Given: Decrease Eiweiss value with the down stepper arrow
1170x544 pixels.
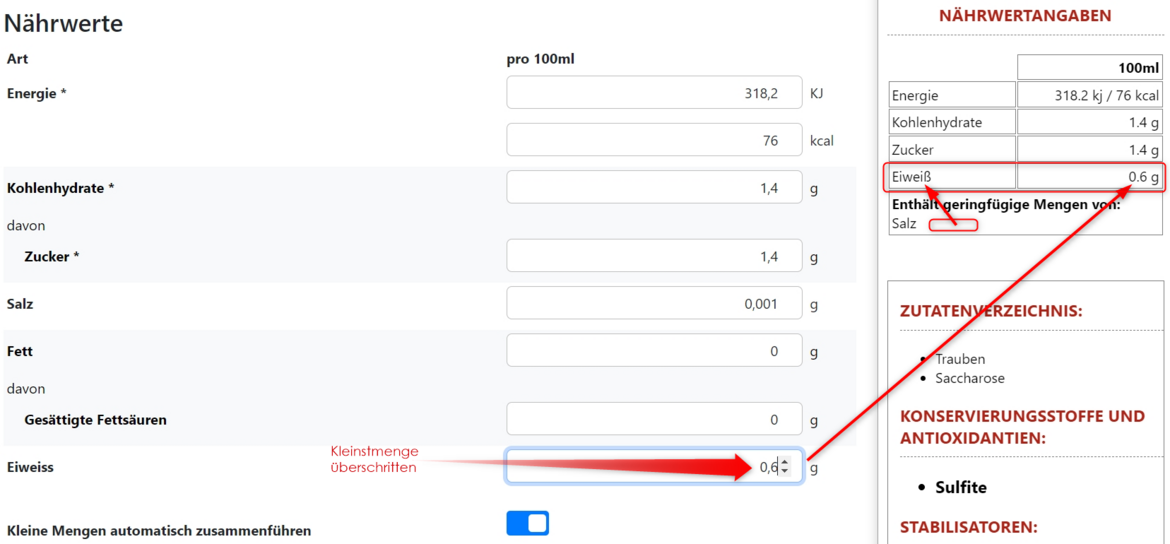Looking at the screenshot, I should (784, 472).
